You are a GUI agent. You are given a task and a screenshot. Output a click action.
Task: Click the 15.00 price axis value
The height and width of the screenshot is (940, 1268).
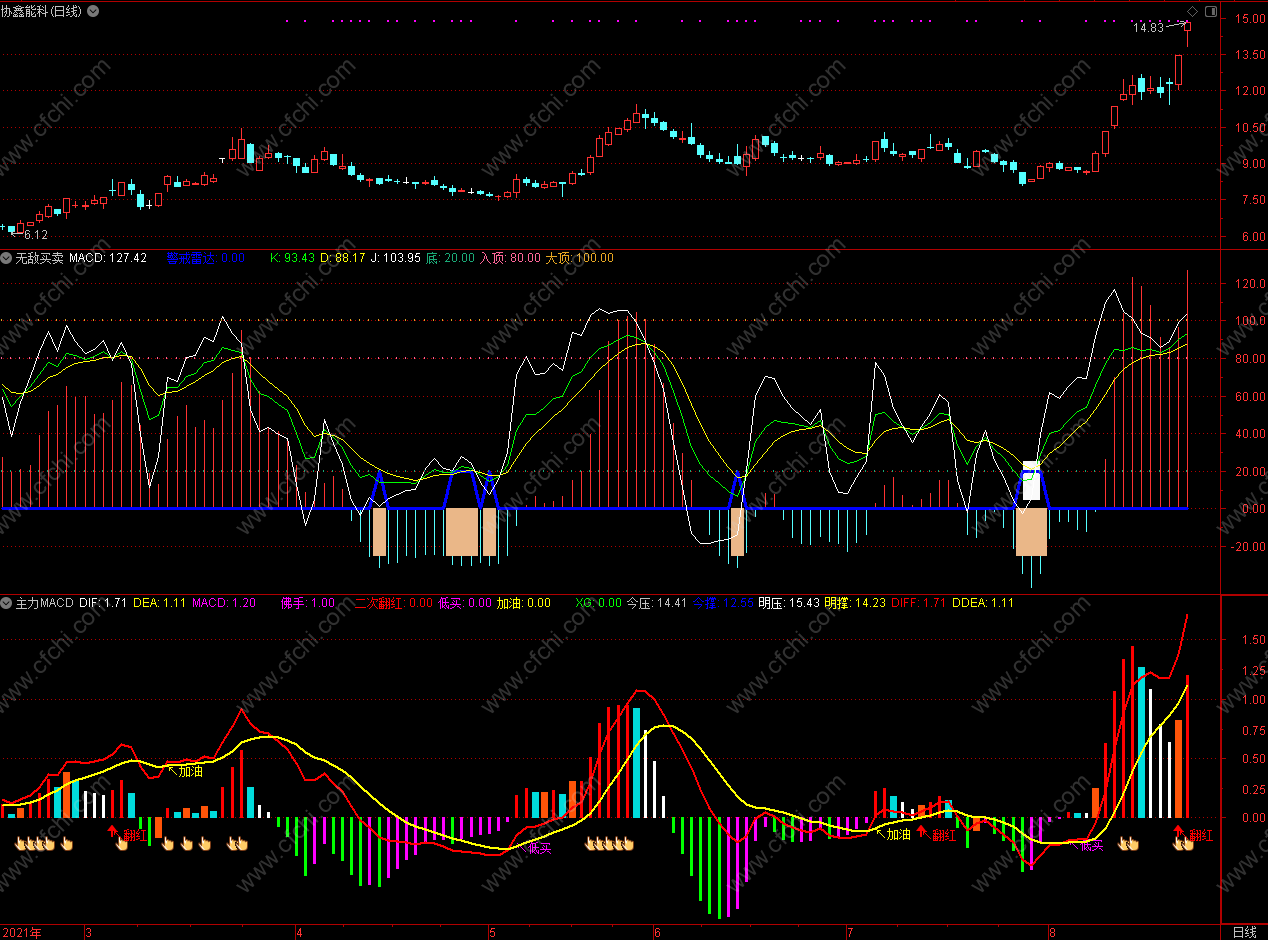point(1249,18)
